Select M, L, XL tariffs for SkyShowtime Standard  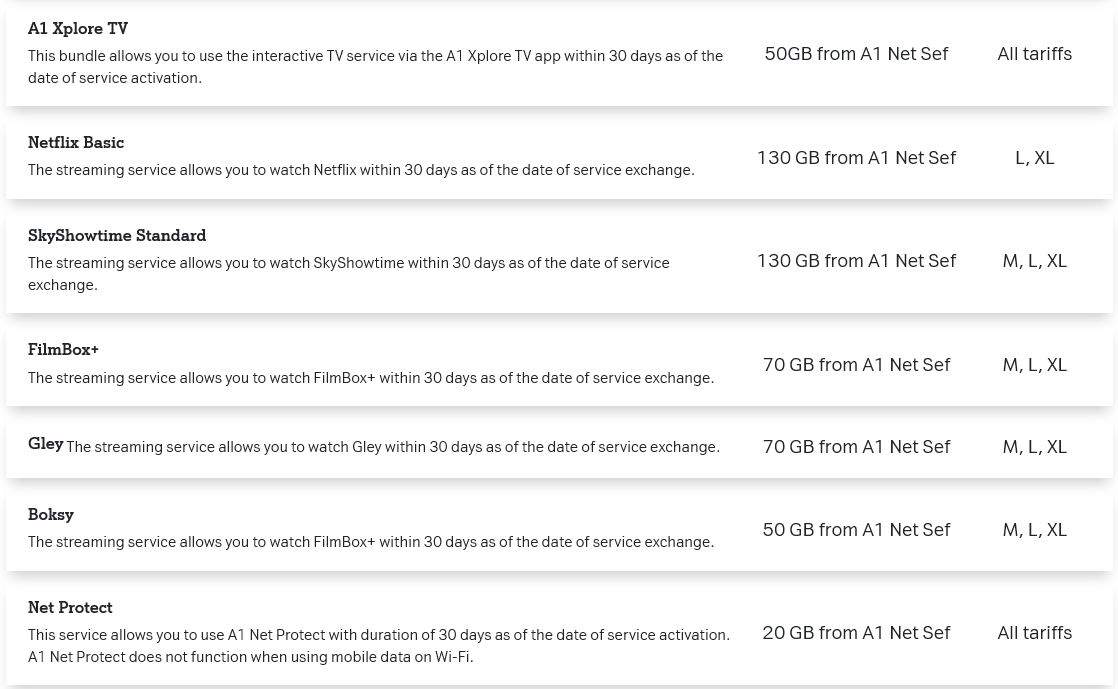pyautogui.click(x=1034, y=261)
